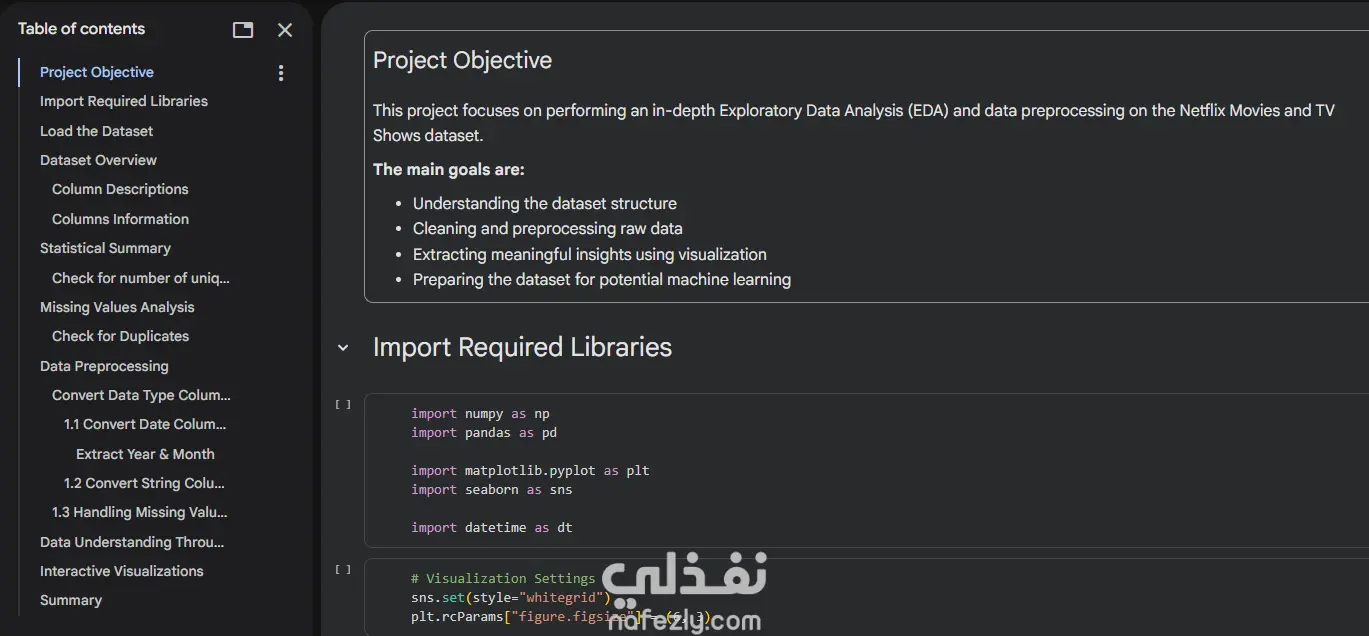Place cursor in import pandas code line
Screen dimensions: 1369x636
coord(484,433)
